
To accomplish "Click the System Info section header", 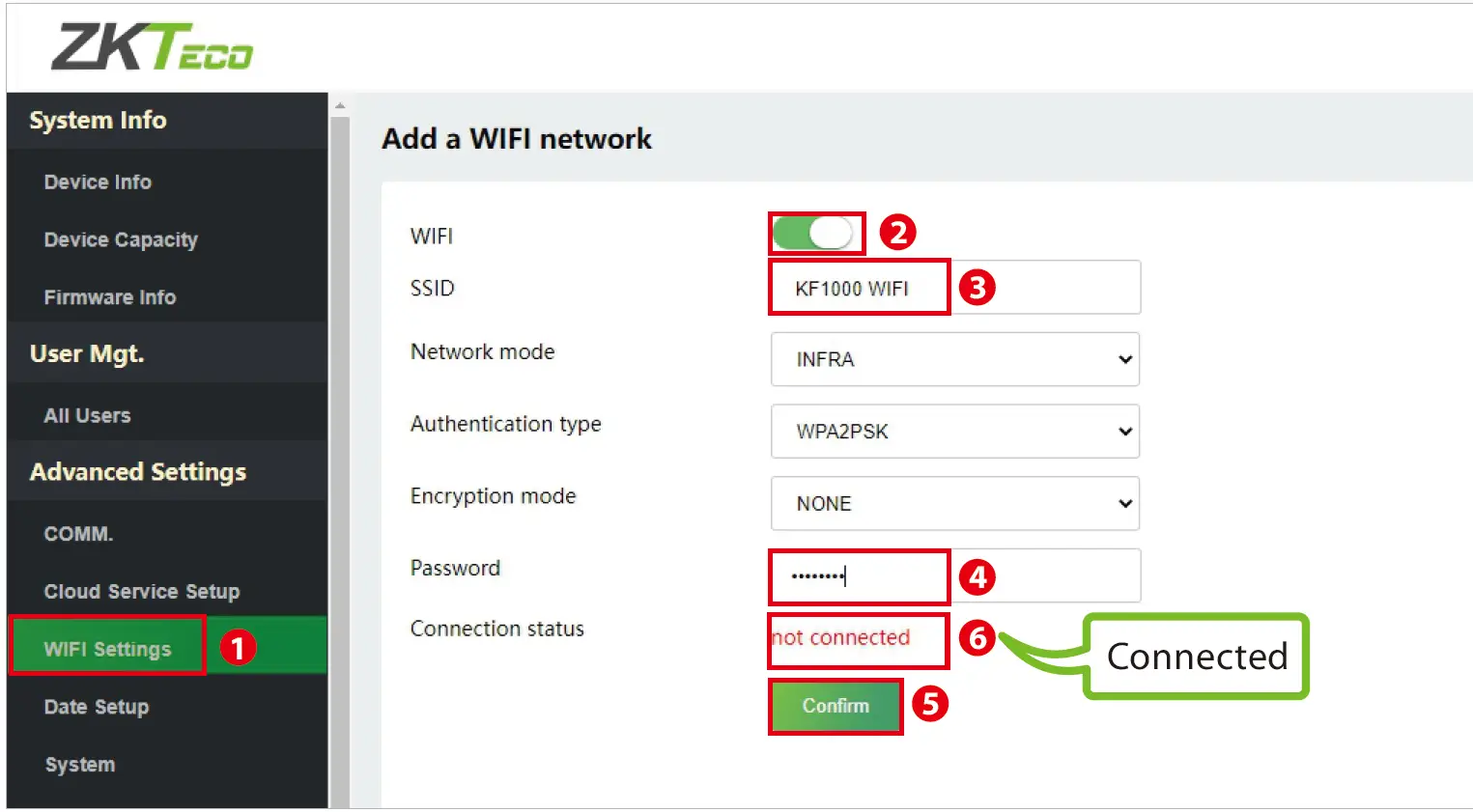I will pyautogui.click(x=98, y=121).
